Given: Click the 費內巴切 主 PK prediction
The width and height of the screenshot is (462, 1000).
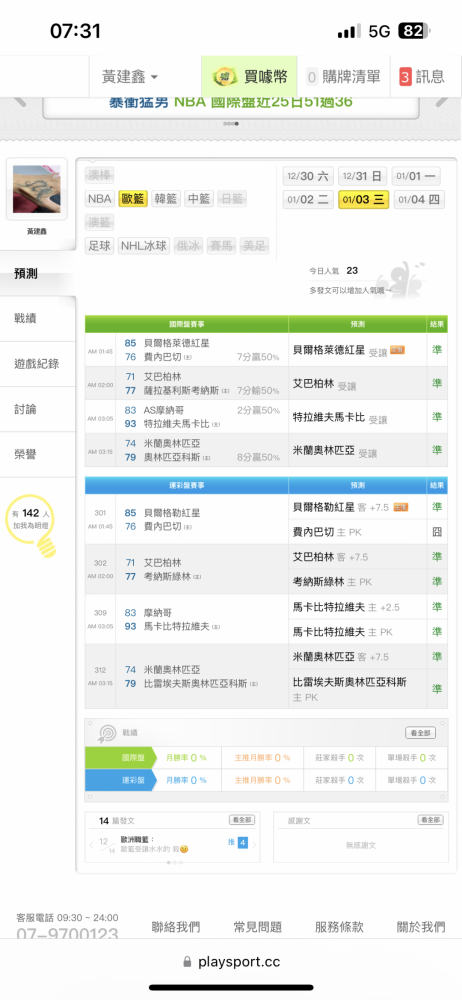Looking at the screenshot, I should coord(327,532).
